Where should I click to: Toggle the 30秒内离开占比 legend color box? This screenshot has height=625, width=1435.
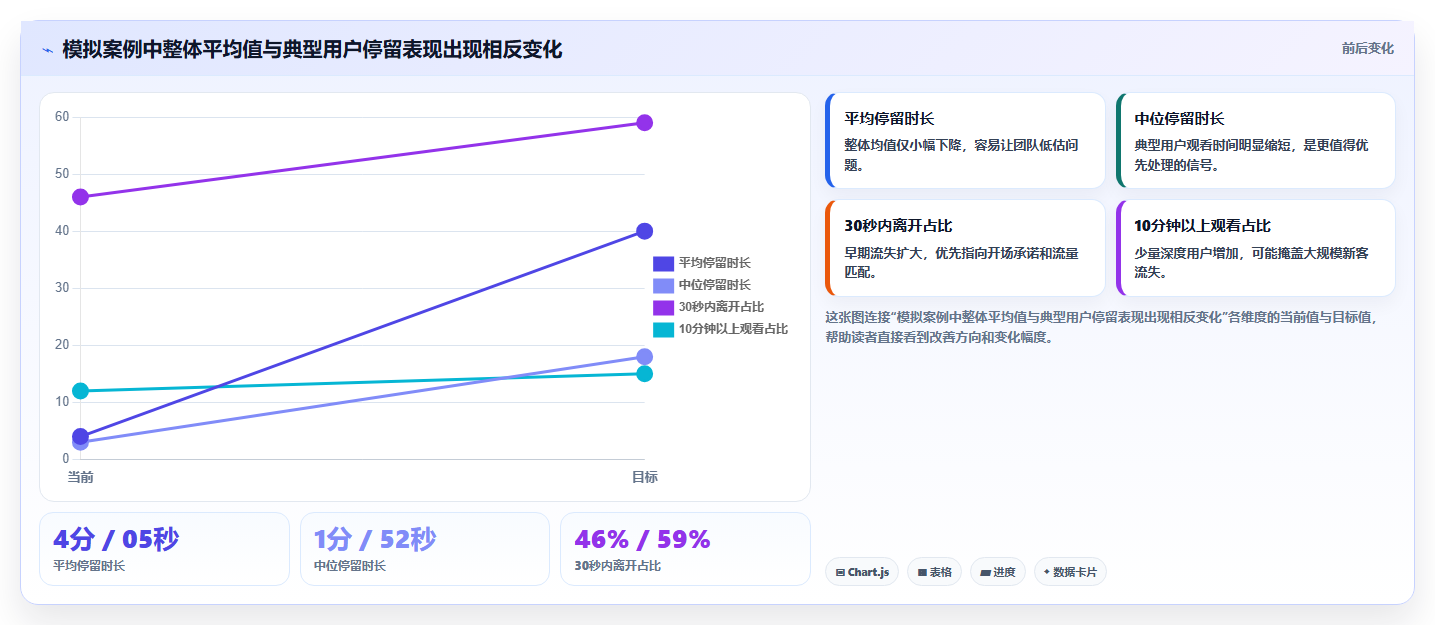(x=663, y=307)
